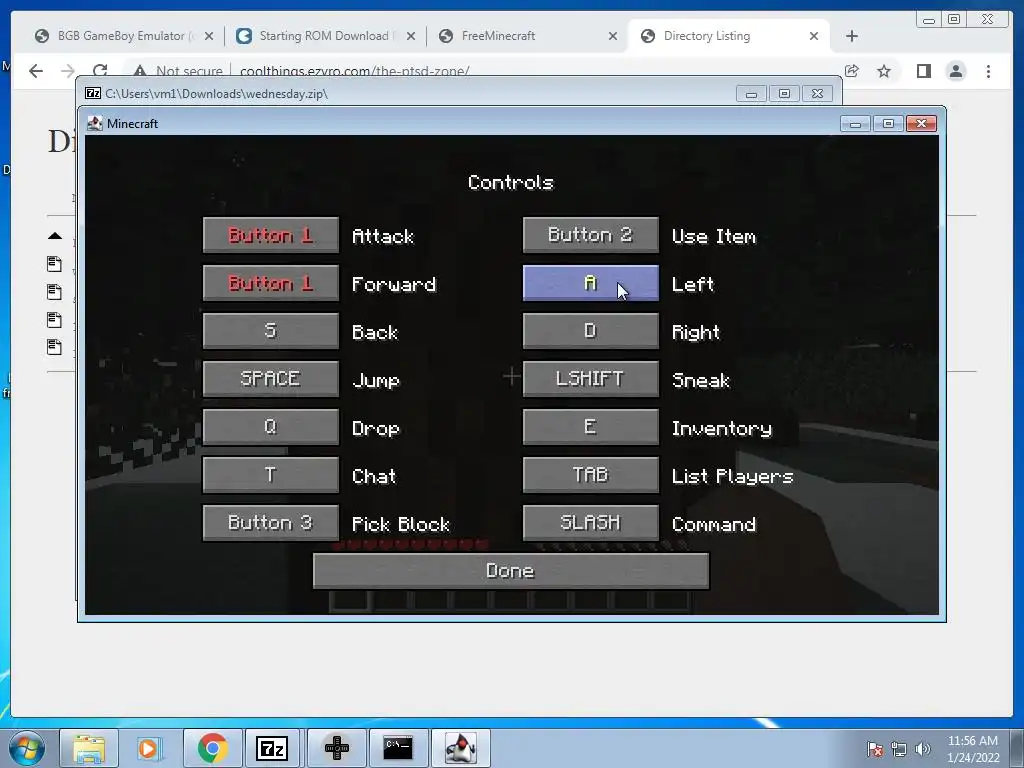Open File Explorer from taskbar
This screenshot has height=768, width=1024.
click(89, 748)
